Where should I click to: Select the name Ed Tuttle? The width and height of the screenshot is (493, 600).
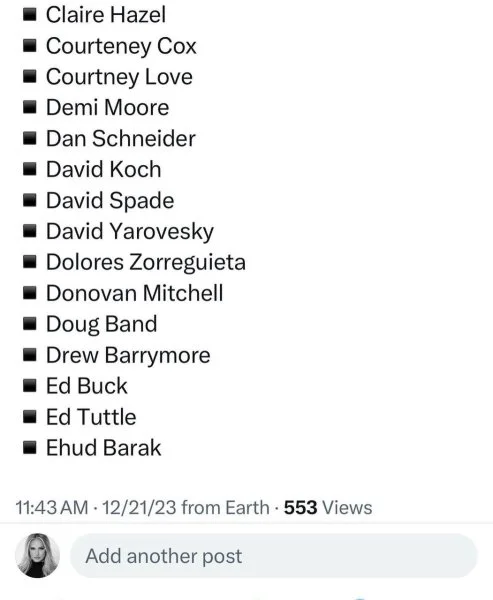point(91,417)
